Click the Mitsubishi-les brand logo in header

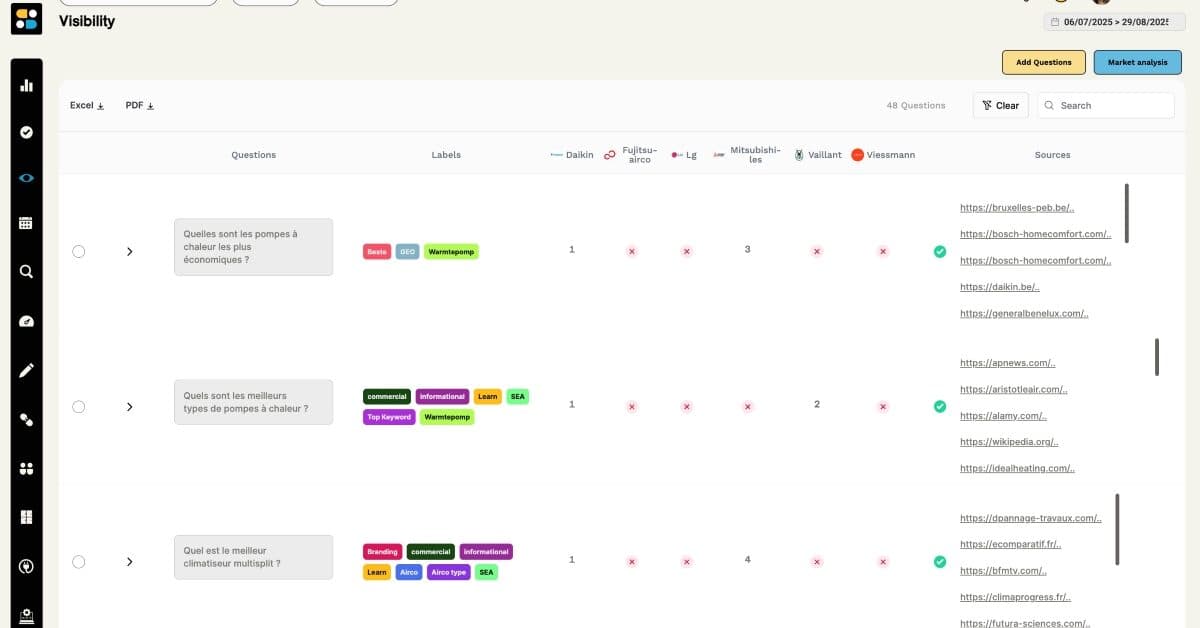[x=719, y=155]
